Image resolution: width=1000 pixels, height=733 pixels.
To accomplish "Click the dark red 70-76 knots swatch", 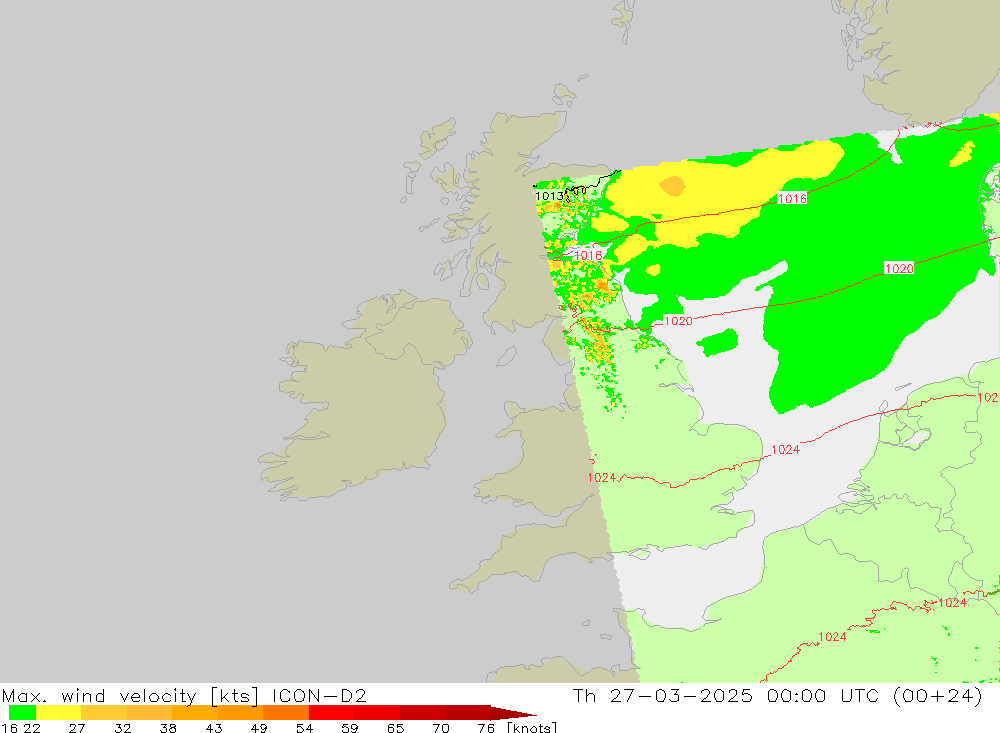I will coord(467,713).
